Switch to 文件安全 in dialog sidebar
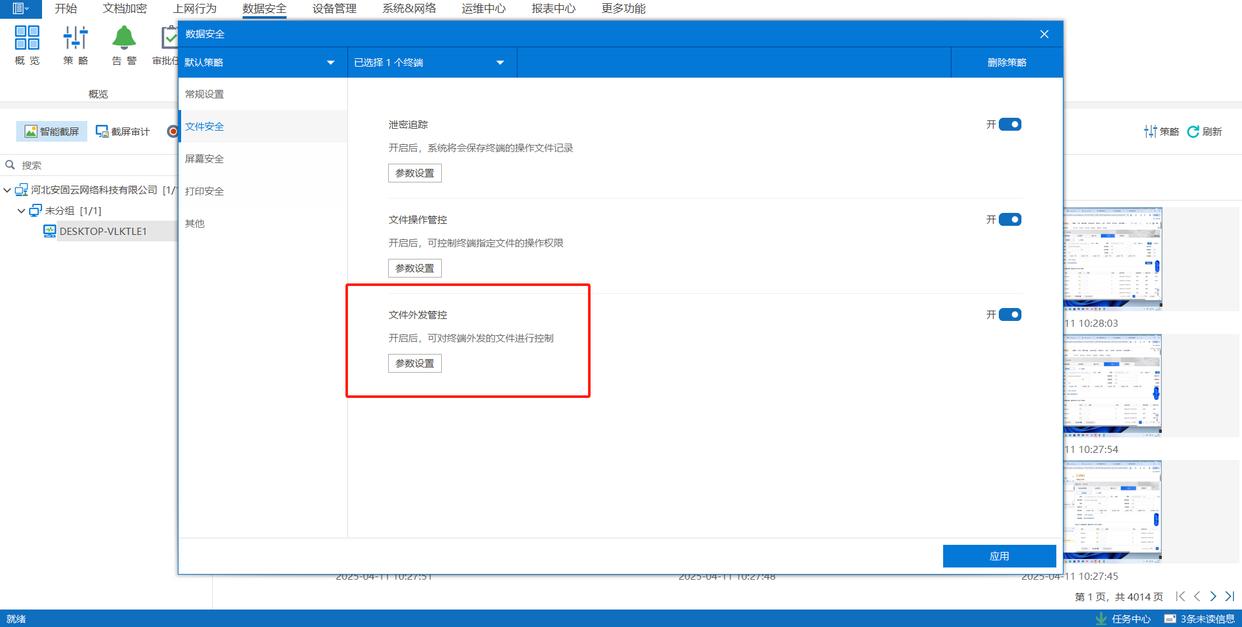The width and height of the screenshot is (1242, 627). coord(263,126)
